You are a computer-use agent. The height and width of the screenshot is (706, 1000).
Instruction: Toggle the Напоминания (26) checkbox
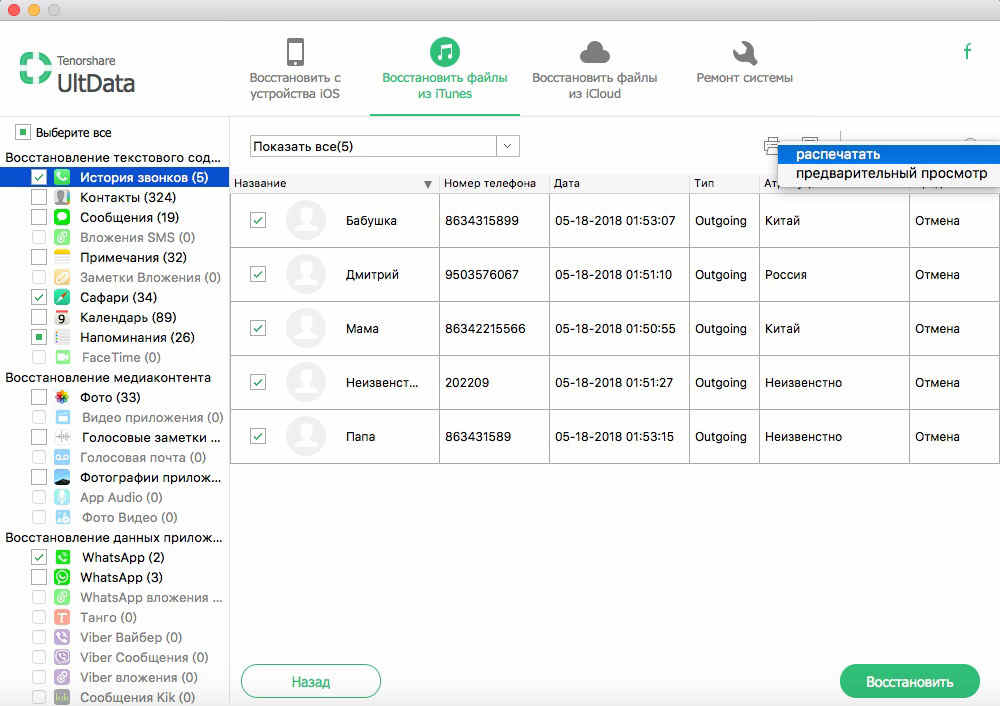click(x=39, y=337)
